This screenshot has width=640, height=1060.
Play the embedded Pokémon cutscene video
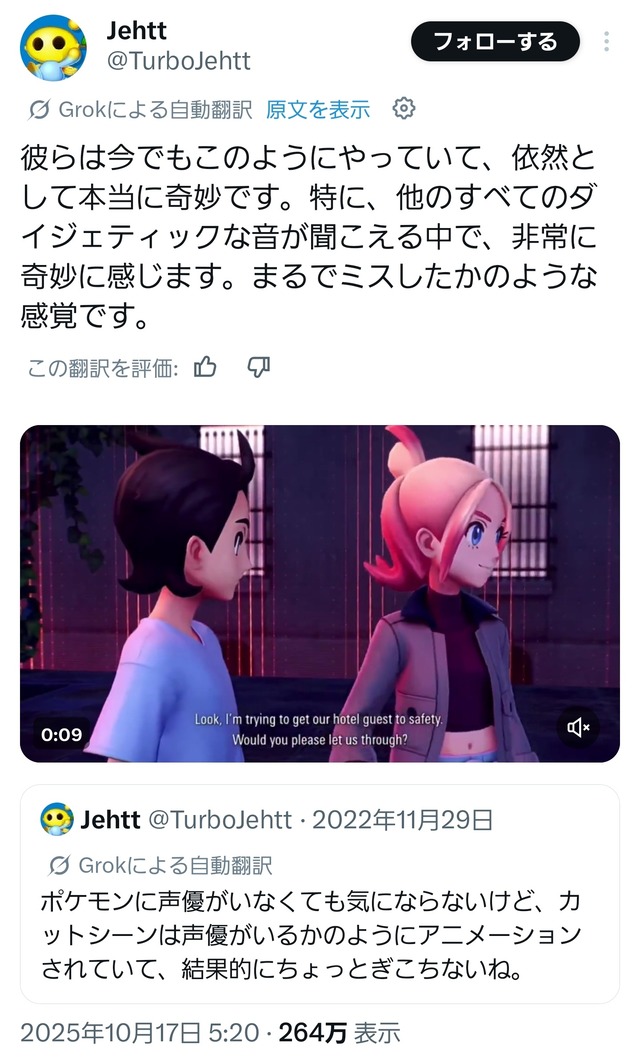tap(320, 594)
